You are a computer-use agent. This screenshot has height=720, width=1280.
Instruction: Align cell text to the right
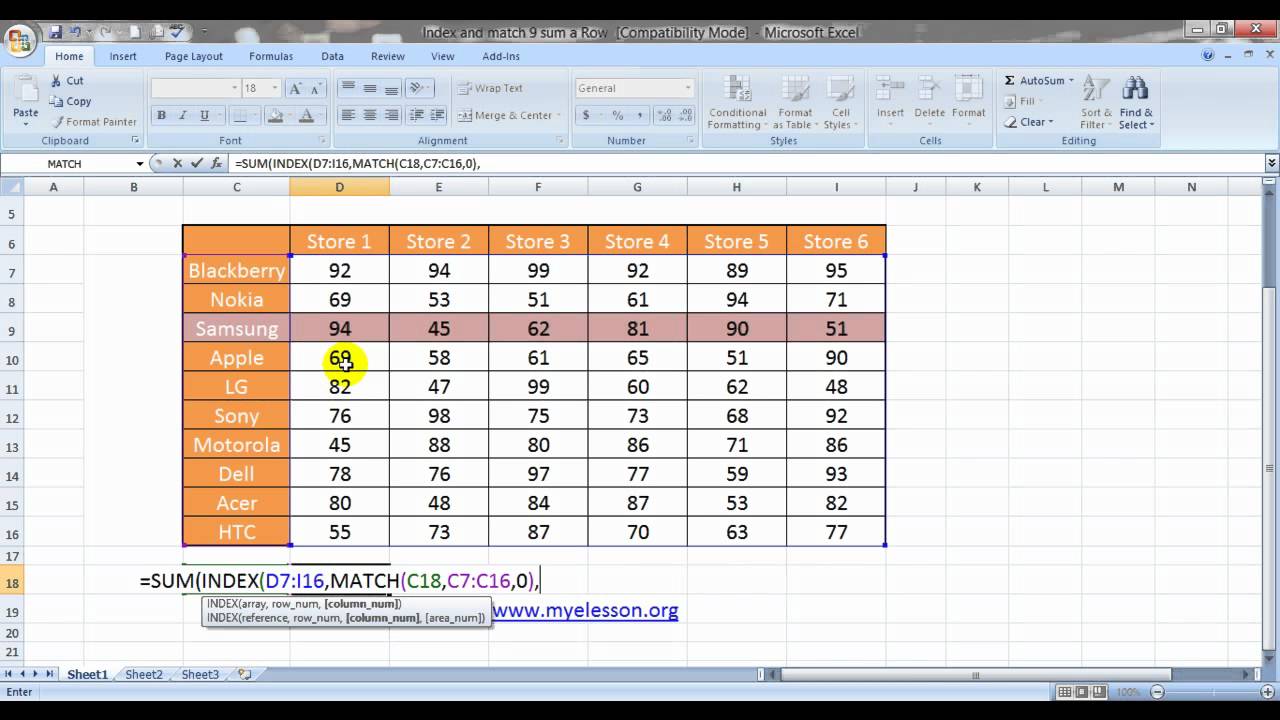click(391, 115)
